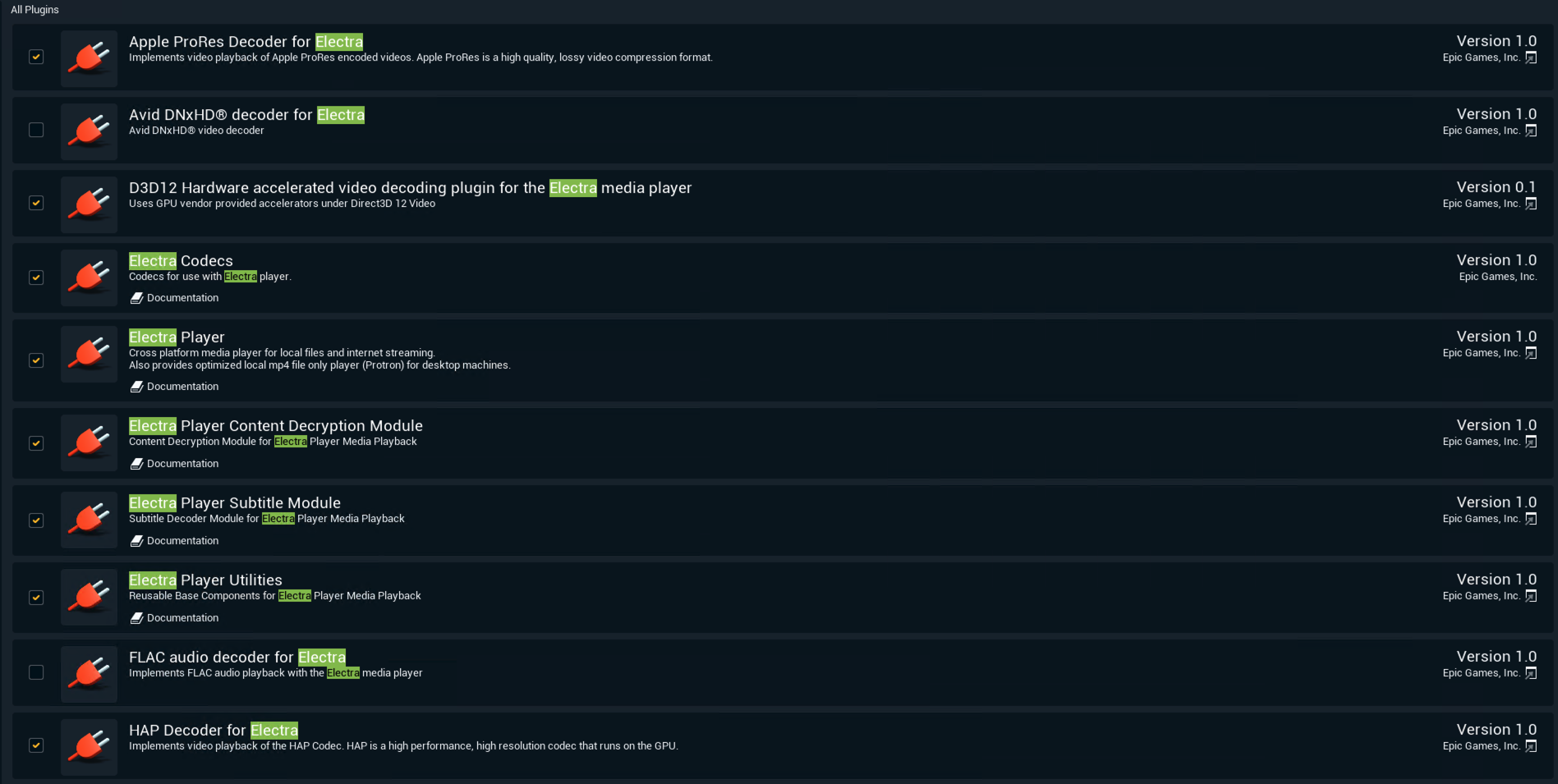
Task: Enable the FLAC audio decoder plugin checkbox
Action: (x=36, y=672)
